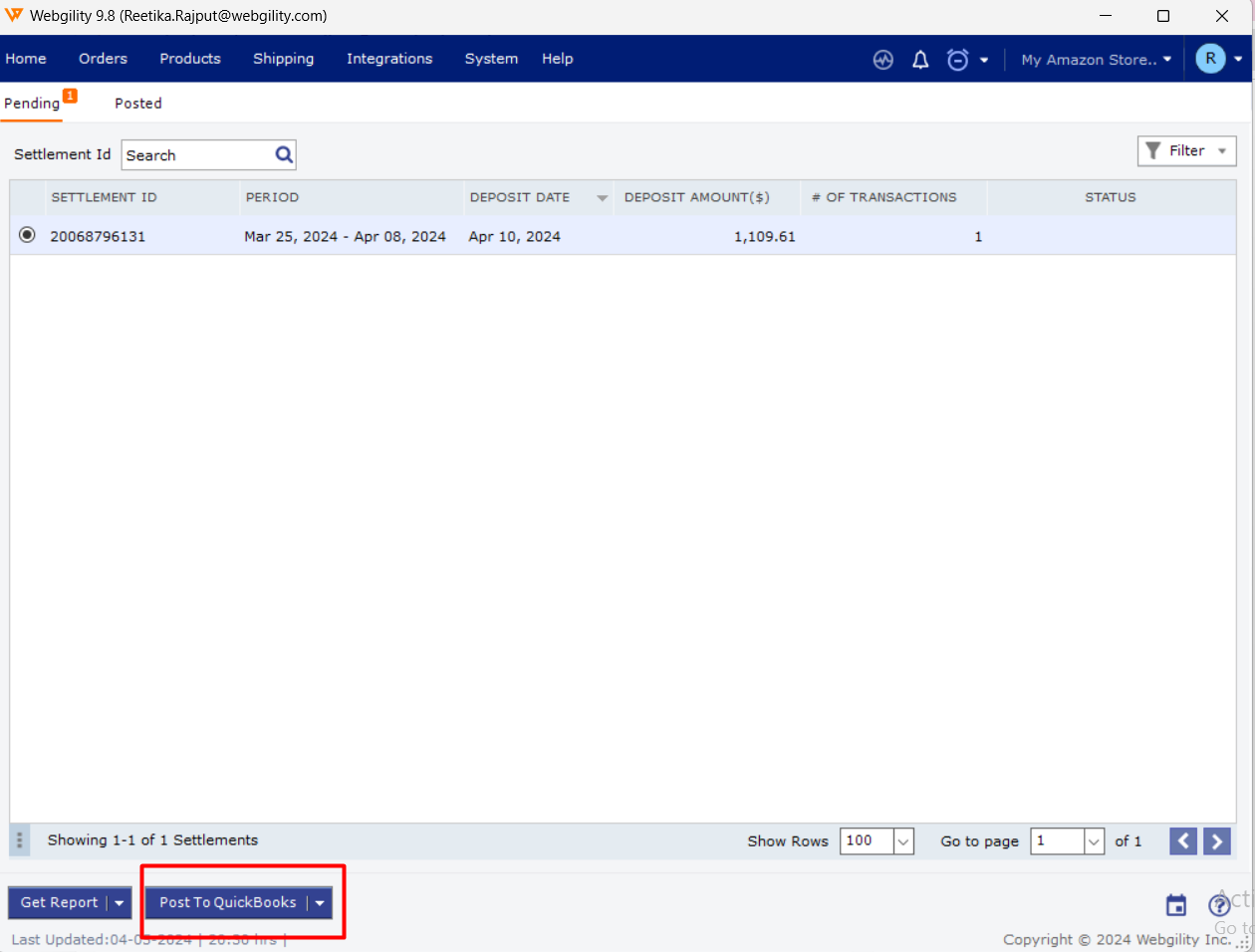Minimize the Webgility window
This screenshot has width=1255, height=952.
click(x=1106, y=16)
